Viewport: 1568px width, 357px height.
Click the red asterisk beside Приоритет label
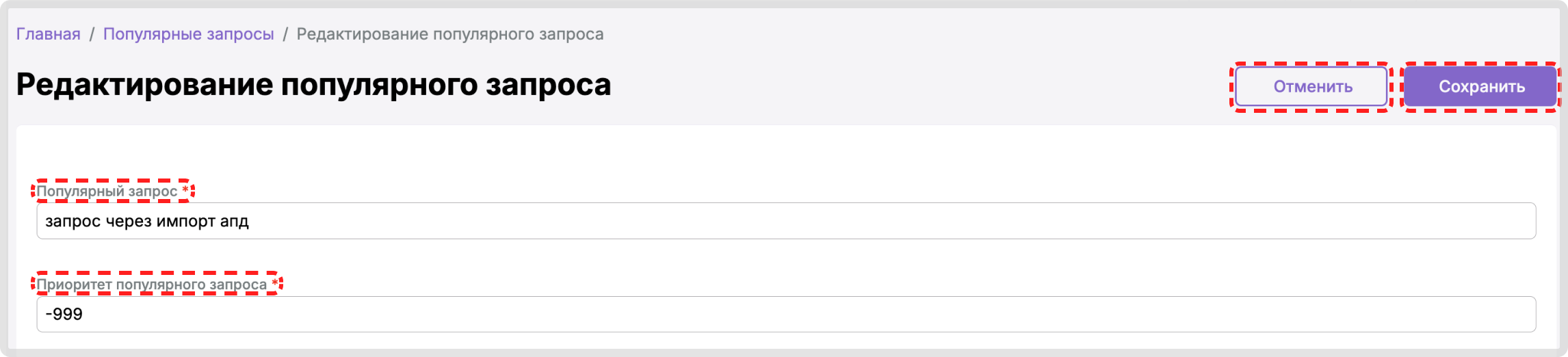tap(275, 284)
